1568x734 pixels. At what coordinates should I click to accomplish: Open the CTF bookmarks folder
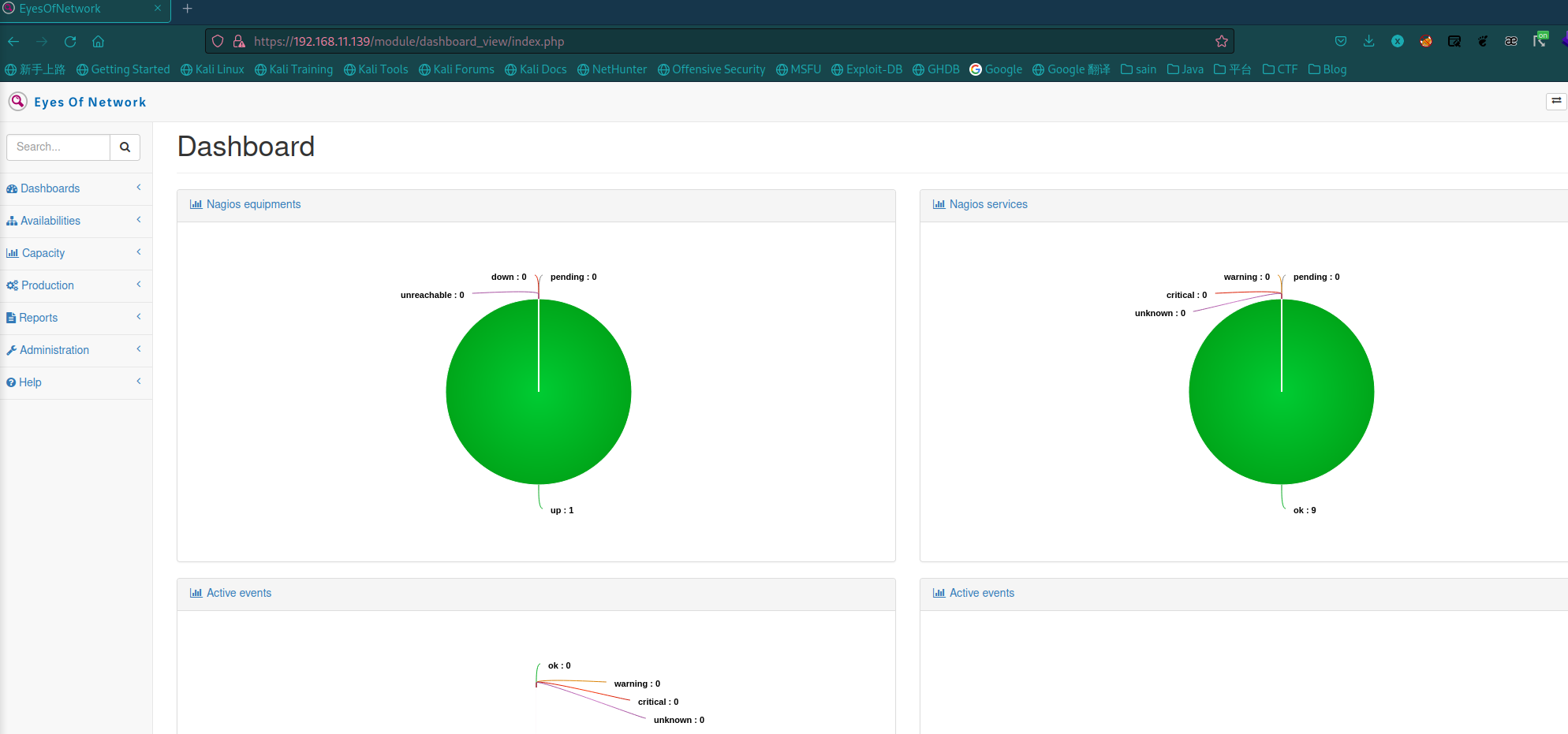1280,69
